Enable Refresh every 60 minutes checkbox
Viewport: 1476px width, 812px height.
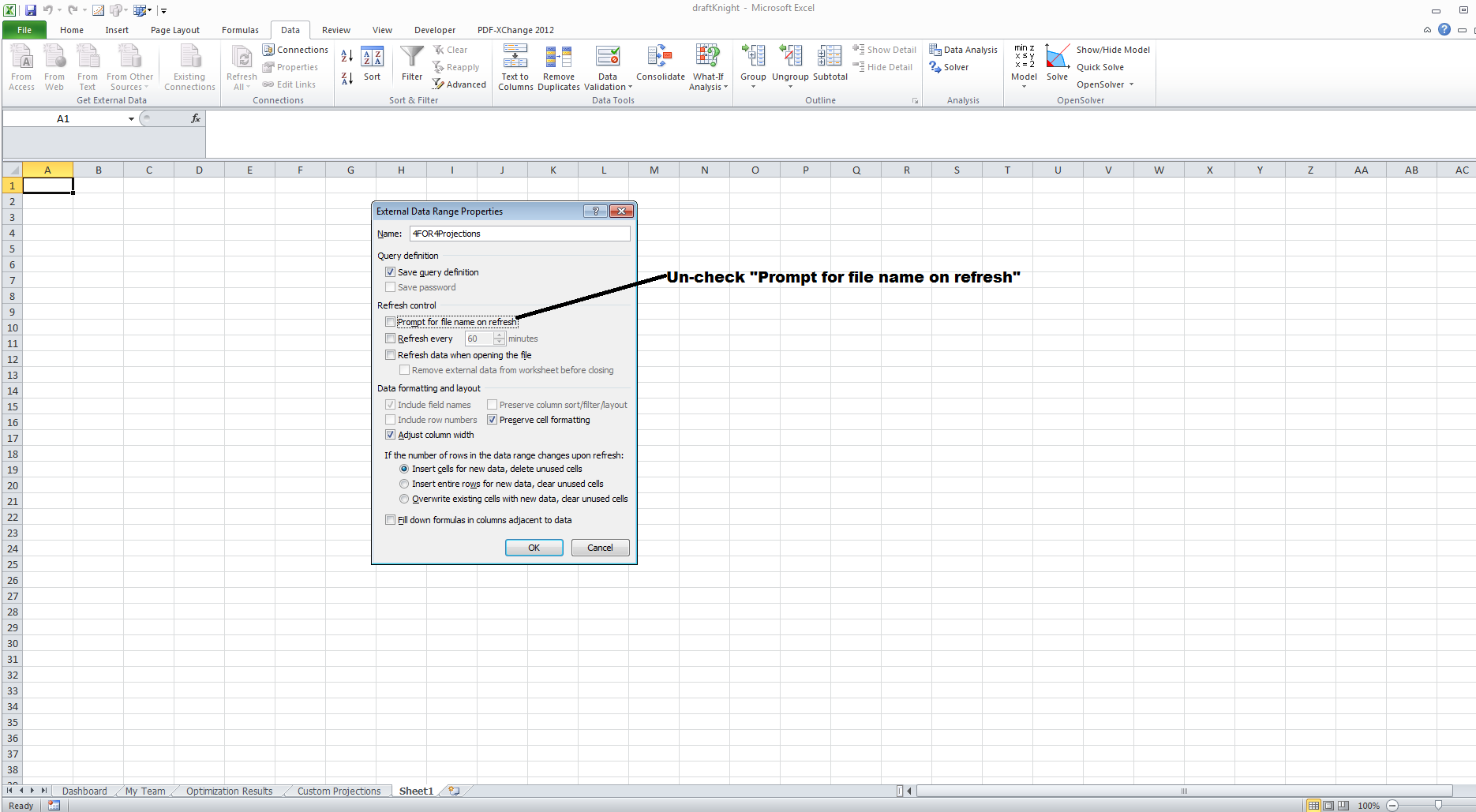coord(390,339)
